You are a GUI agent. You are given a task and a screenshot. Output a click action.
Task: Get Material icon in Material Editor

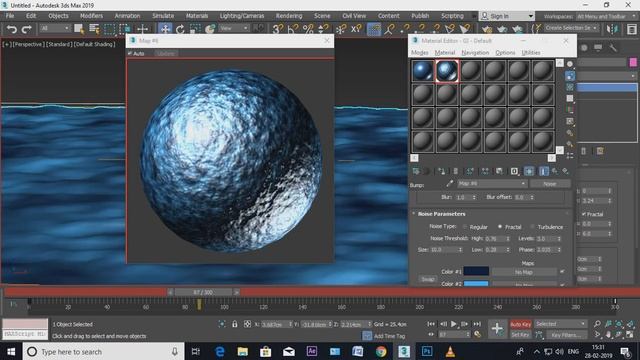pyautogui.click(x=416, y=171)
